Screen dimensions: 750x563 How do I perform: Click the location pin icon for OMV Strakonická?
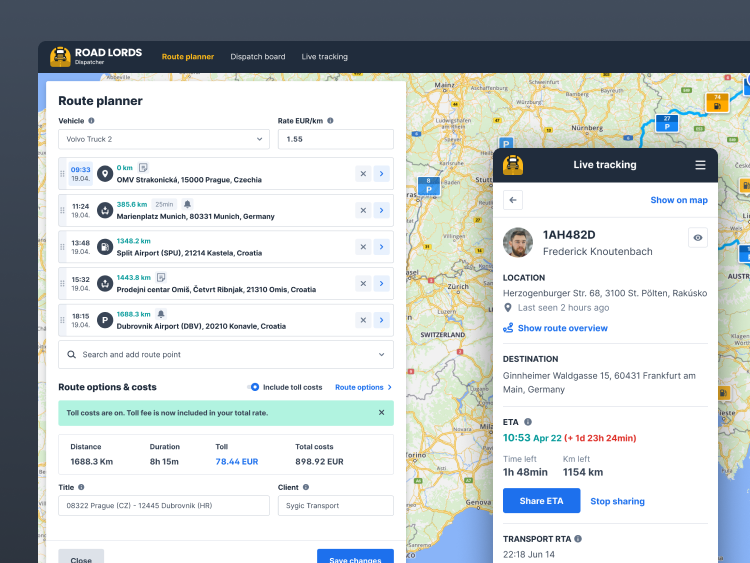click(x=105, y=174)
